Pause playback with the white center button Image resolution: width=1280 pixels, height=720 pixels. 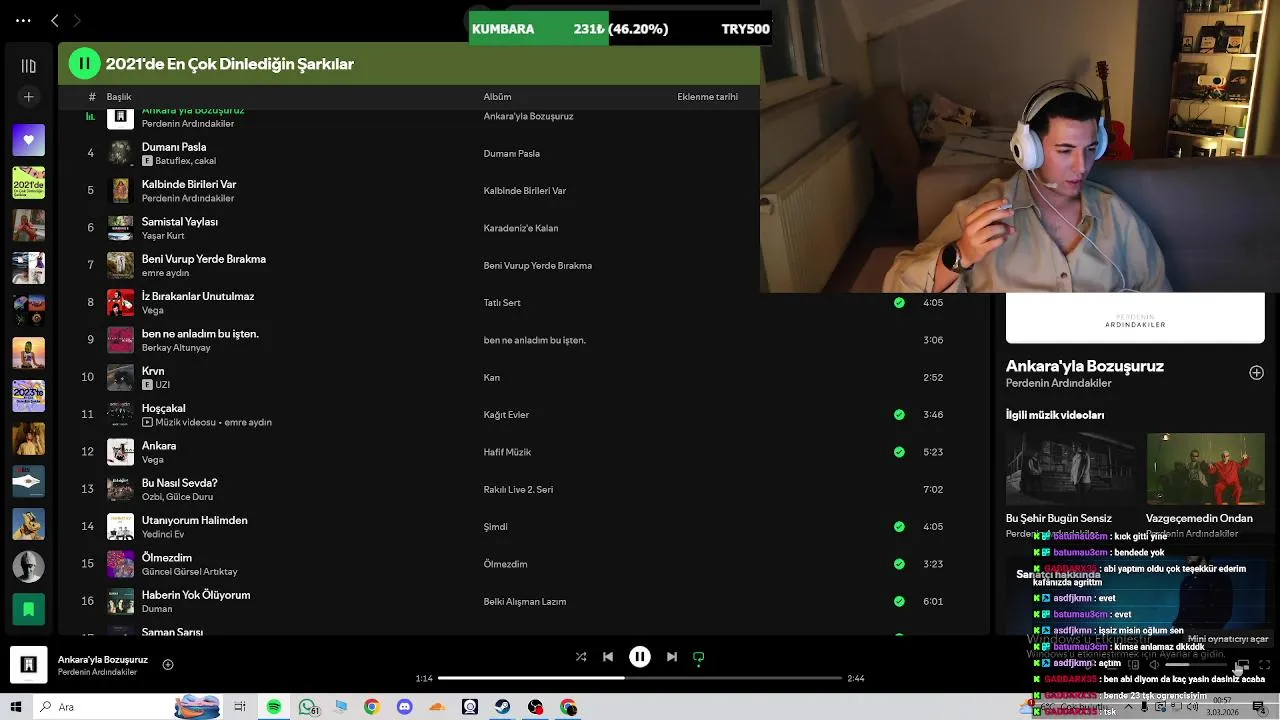point(640,657)
